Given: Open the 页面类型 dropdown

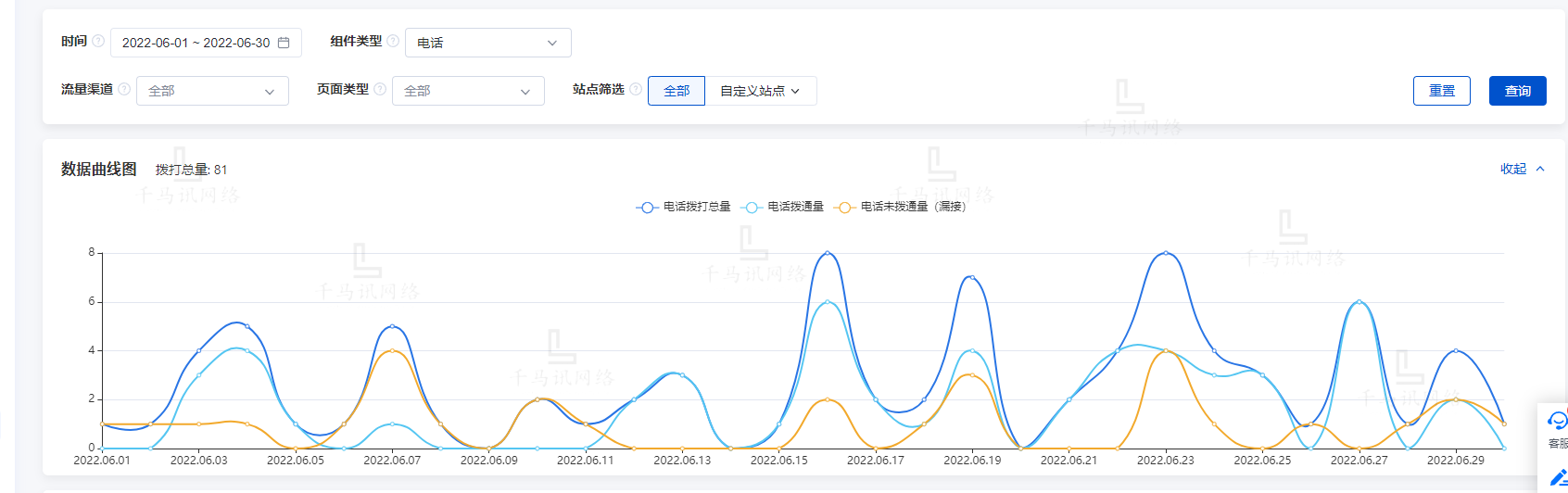Looking at the screenshot, I should tap(468, 91).
